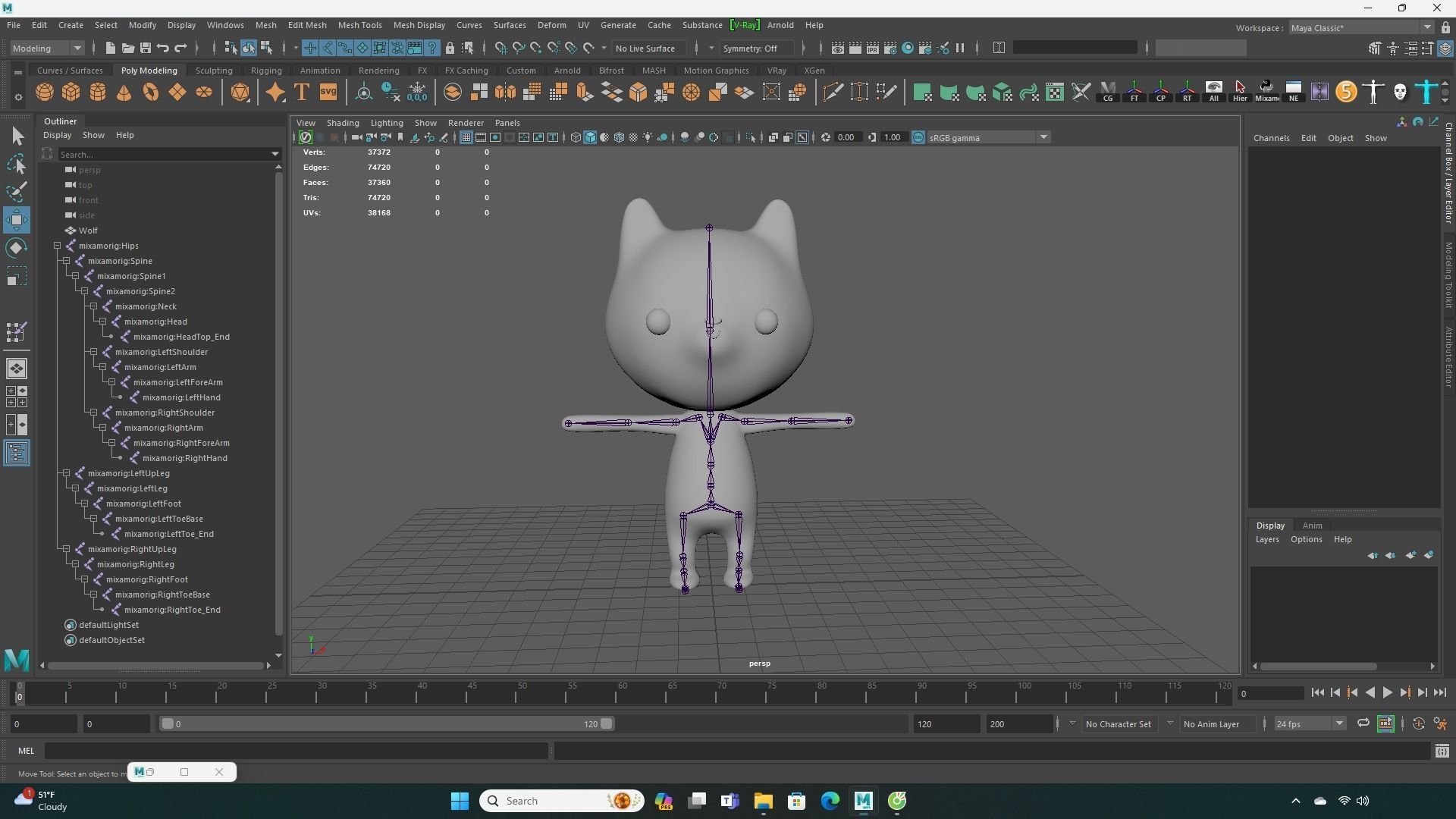Open the Symmetry: Off dropdown

pos(758,48)
